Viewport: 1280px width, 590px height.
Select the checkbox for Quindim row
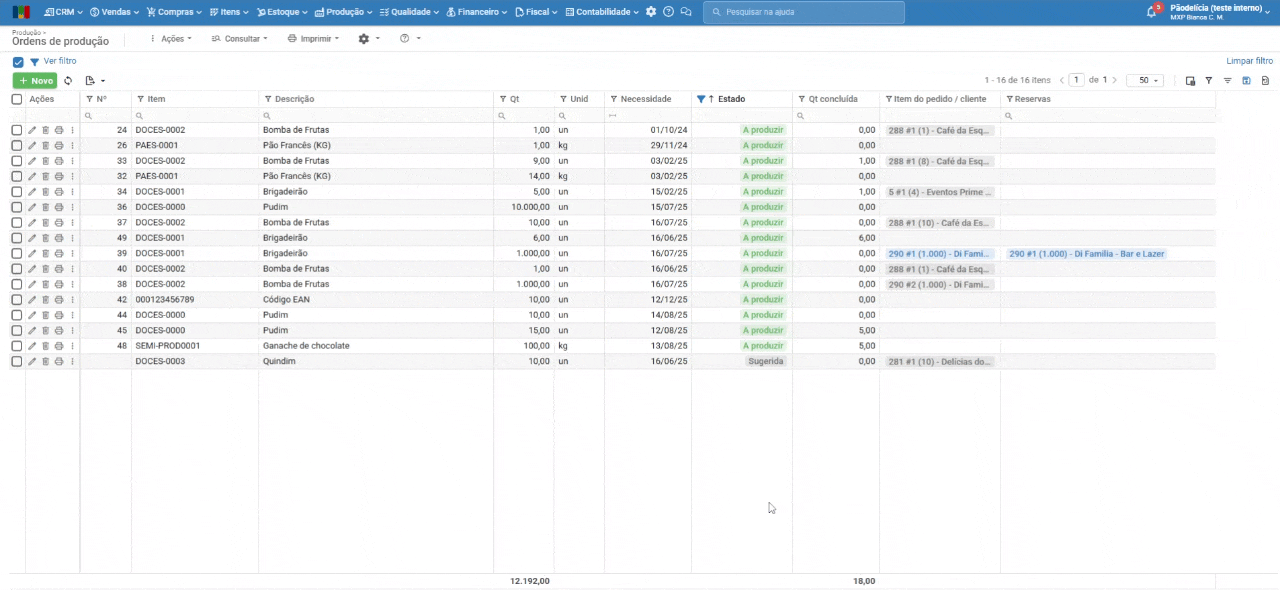(x=17, y=361)
